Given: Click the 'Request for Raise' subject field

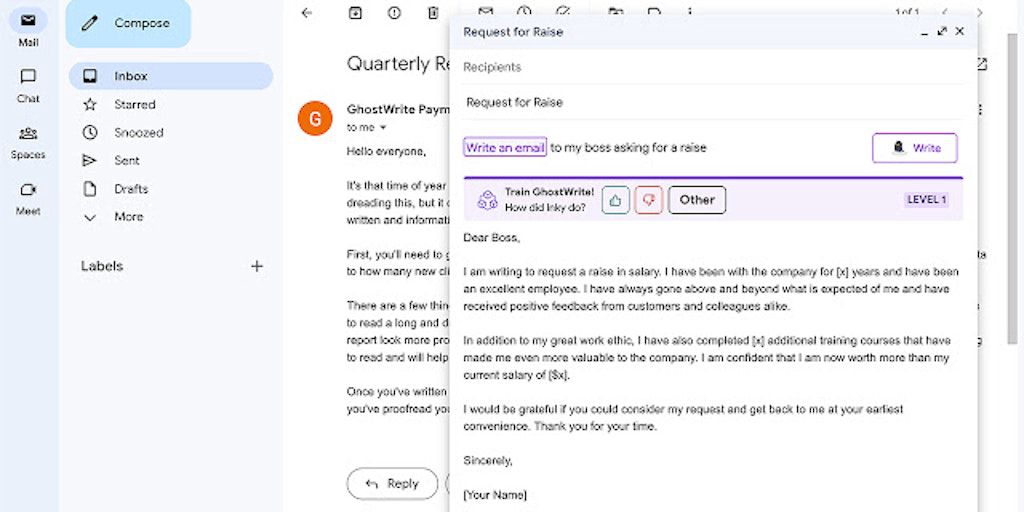Looking at the screenshot, I should pyautogui.click(x=712, y=103).
